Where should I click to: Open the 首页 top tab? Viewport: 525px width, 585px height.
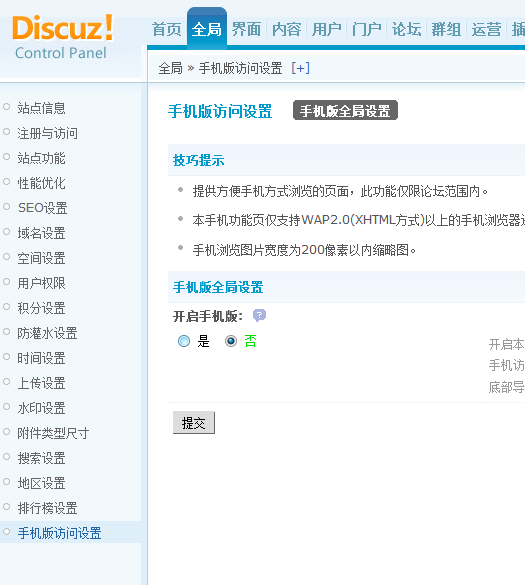[166, 29]
